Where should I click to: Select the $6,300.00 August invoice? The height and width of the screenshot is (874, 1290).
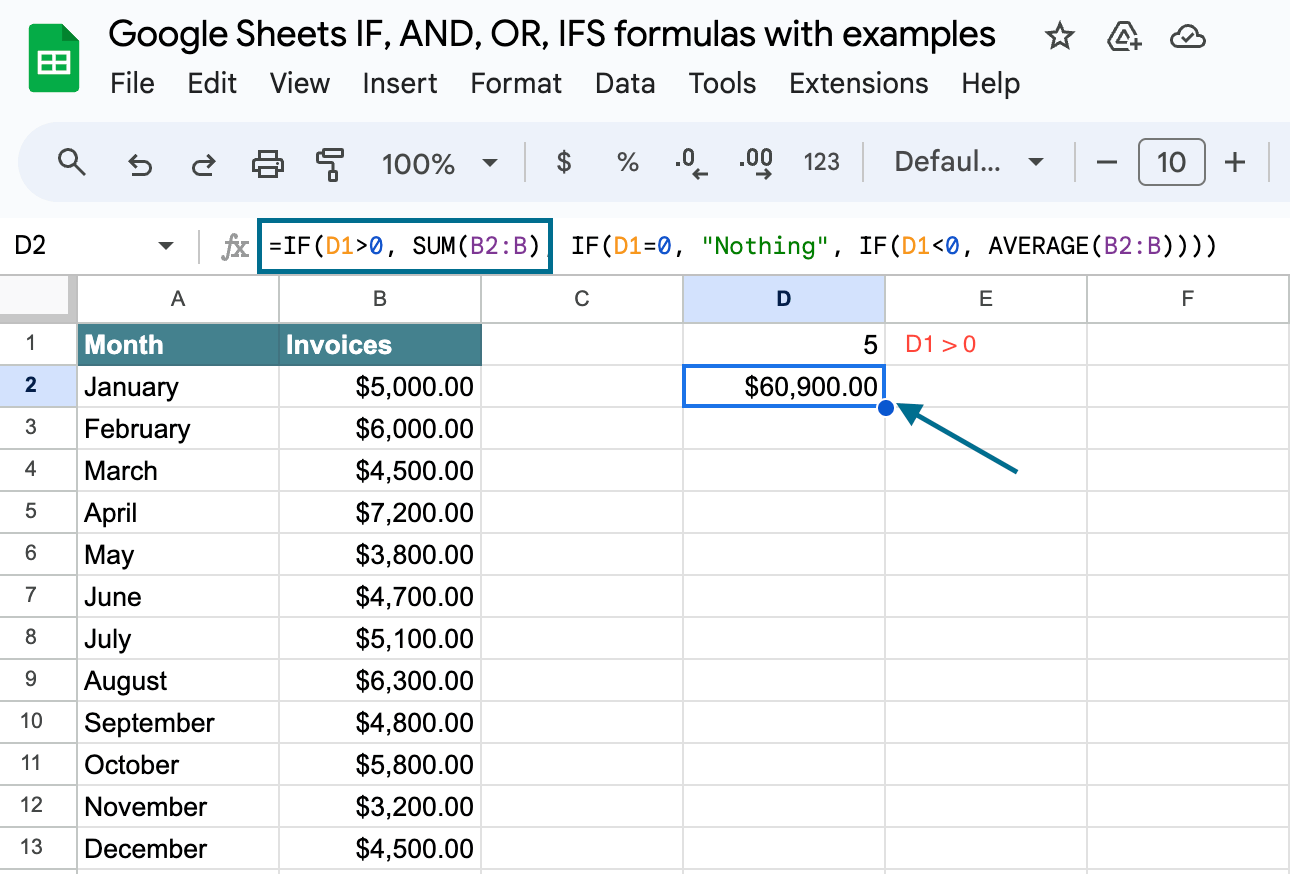(380, 680)
